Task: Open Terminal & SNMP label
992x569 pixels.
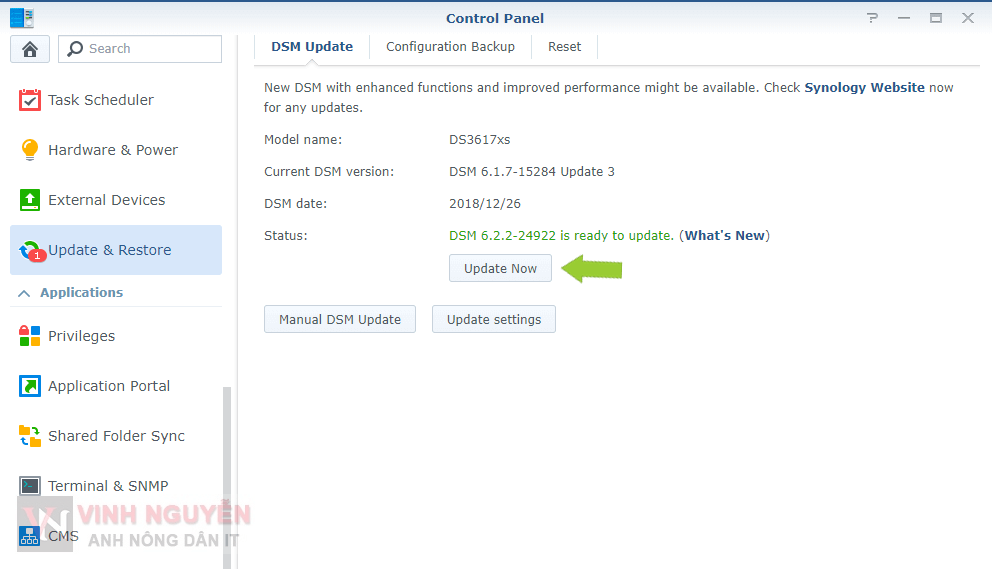Action: (x=108, y=486)
